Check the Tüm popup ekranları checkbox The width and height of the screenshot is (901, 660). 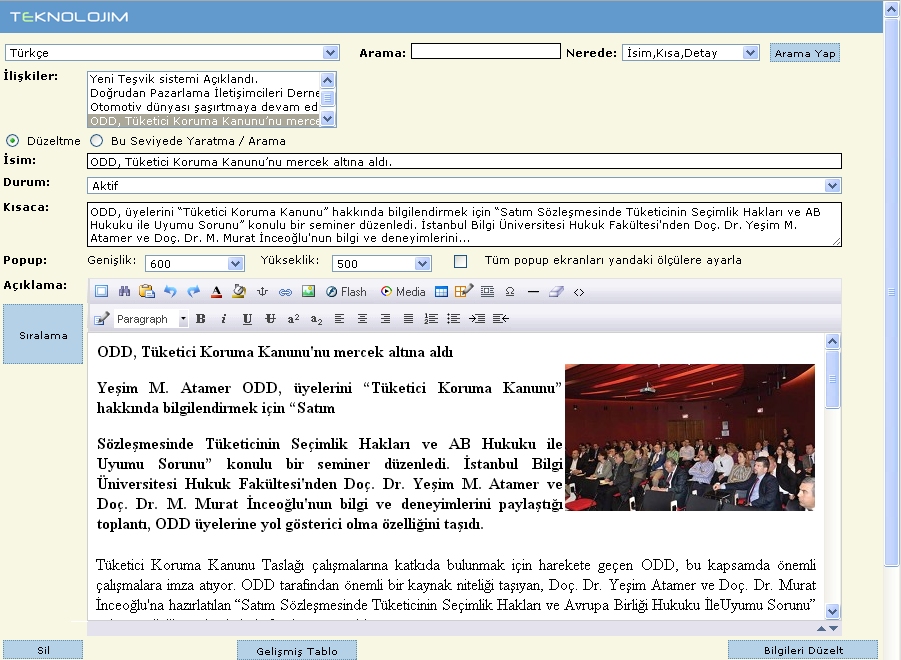[460, 261]
